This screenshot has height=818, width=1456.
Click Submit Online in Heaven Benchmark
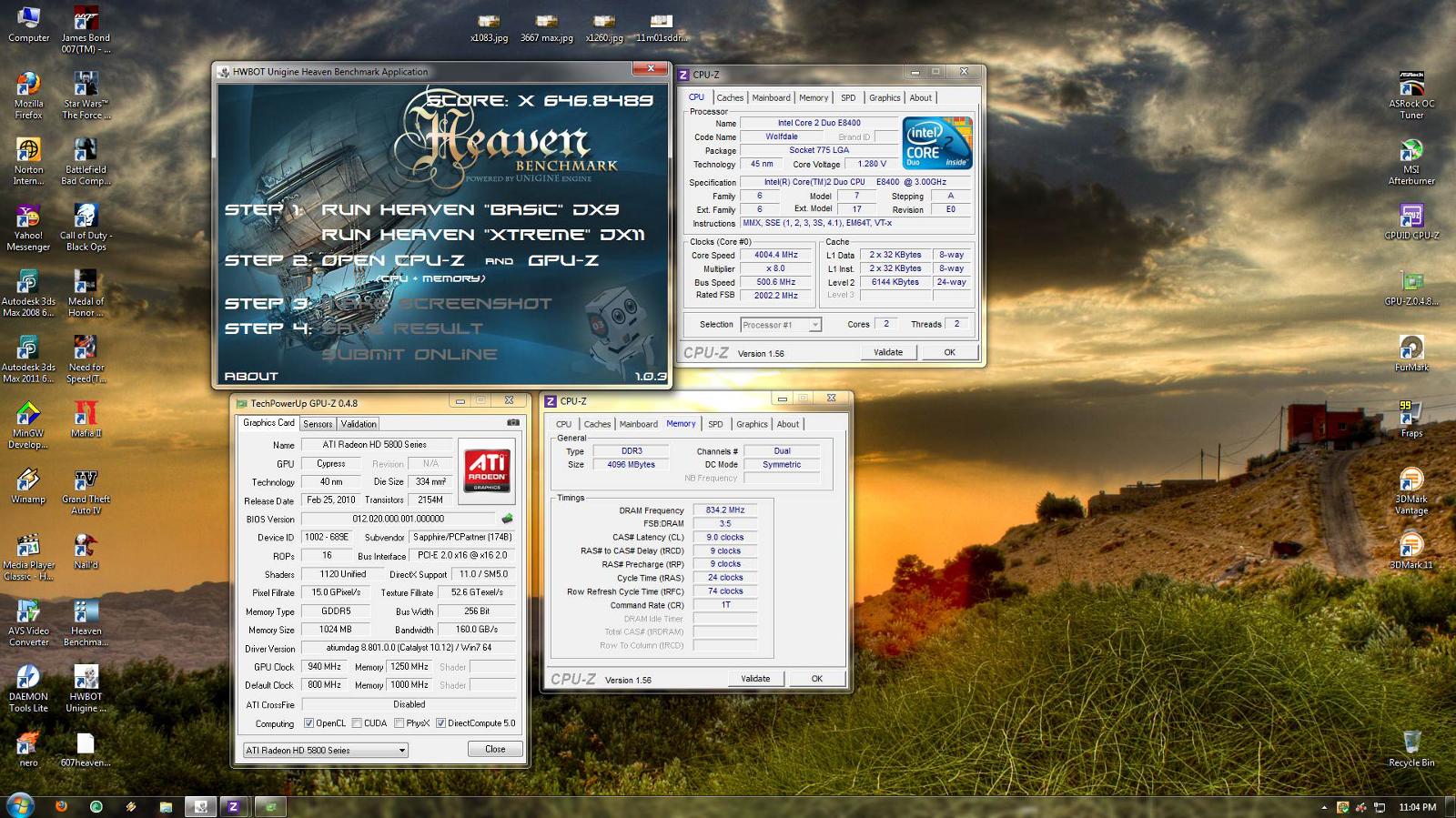point(409,354)
